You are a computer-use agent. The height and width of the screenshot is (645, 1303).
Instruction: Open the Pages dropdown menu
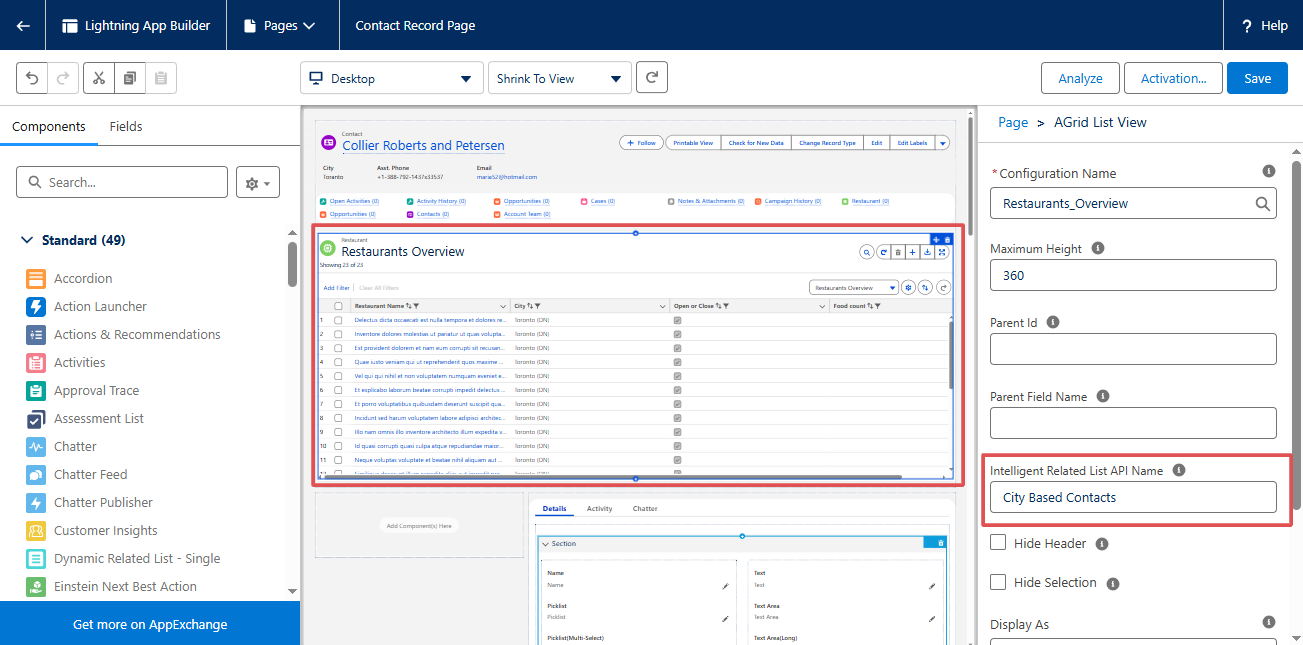[x=280, y=26]
